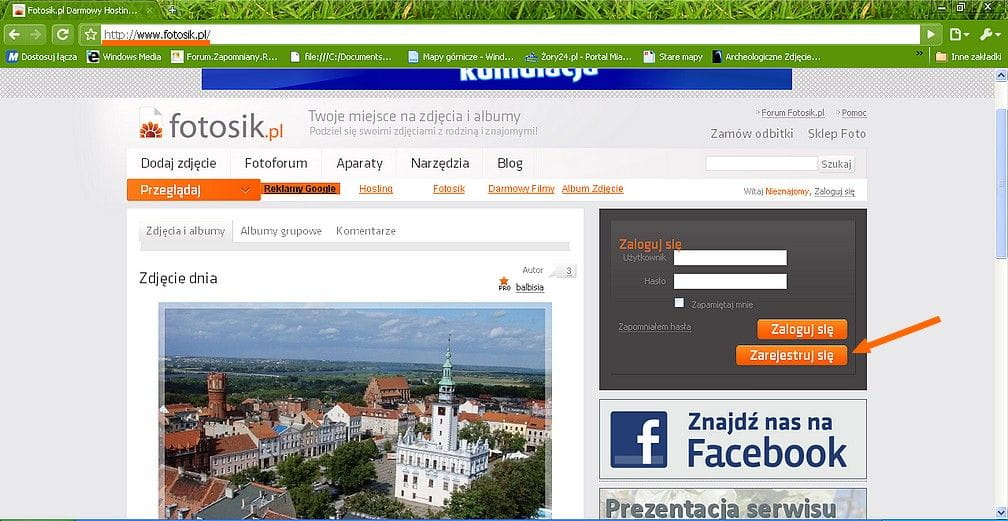Click the site search text field
Viewport: 1008px width, 521px height.
[x=761, y=163]
